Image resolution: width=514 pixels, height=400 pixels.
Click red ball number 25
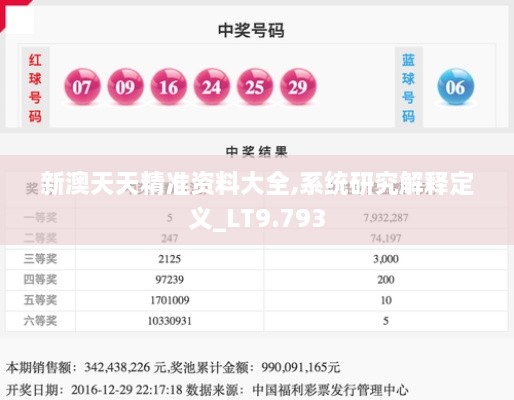pyautogui.click(x=255, y=87)
